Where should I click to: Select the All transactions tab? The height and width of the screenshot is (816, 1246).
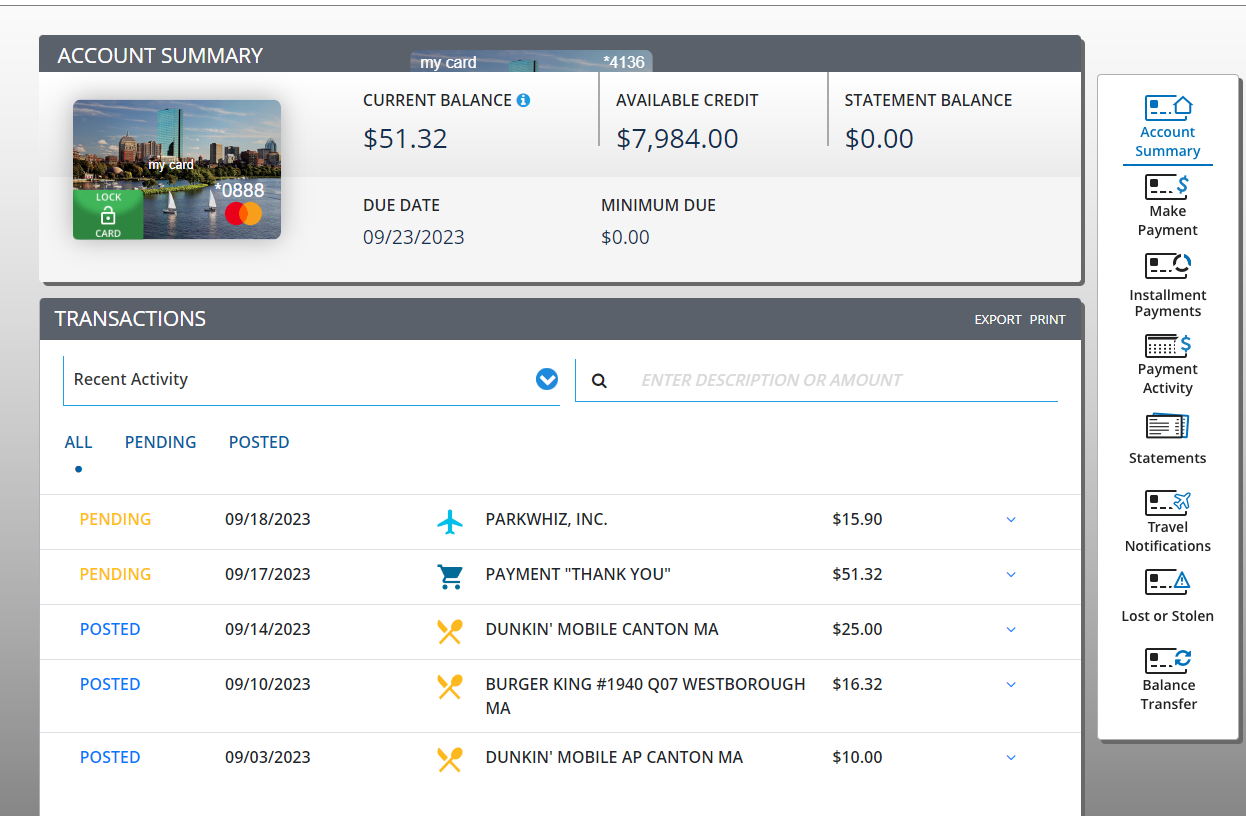point(78,442)
